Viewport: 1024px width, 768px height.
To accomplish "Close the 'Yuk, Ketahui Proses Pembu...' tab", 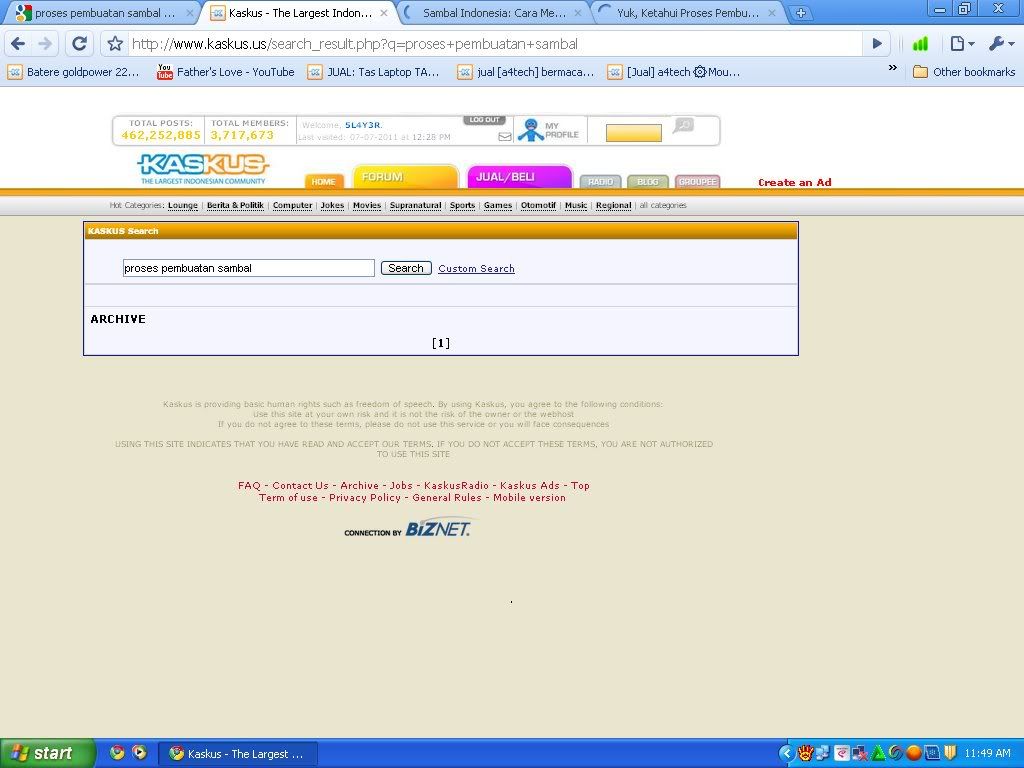I will click(x=772, y=13).
